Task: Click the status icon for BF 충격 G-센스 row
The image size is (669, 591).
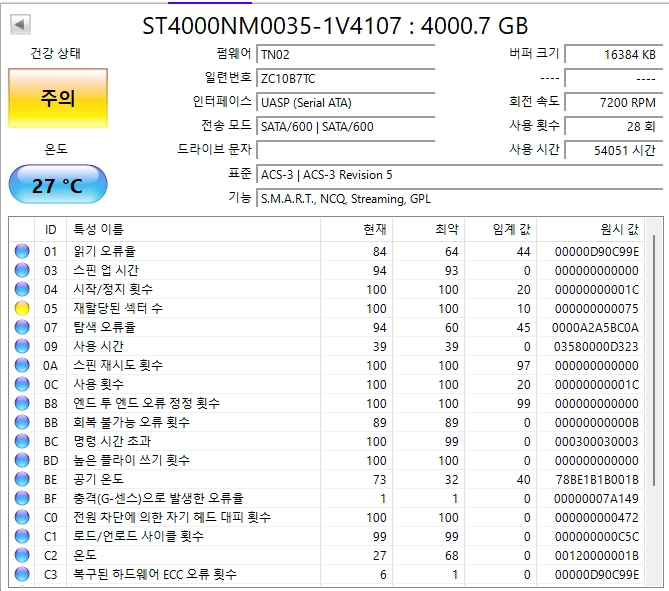Action: (x=22, y=498)
